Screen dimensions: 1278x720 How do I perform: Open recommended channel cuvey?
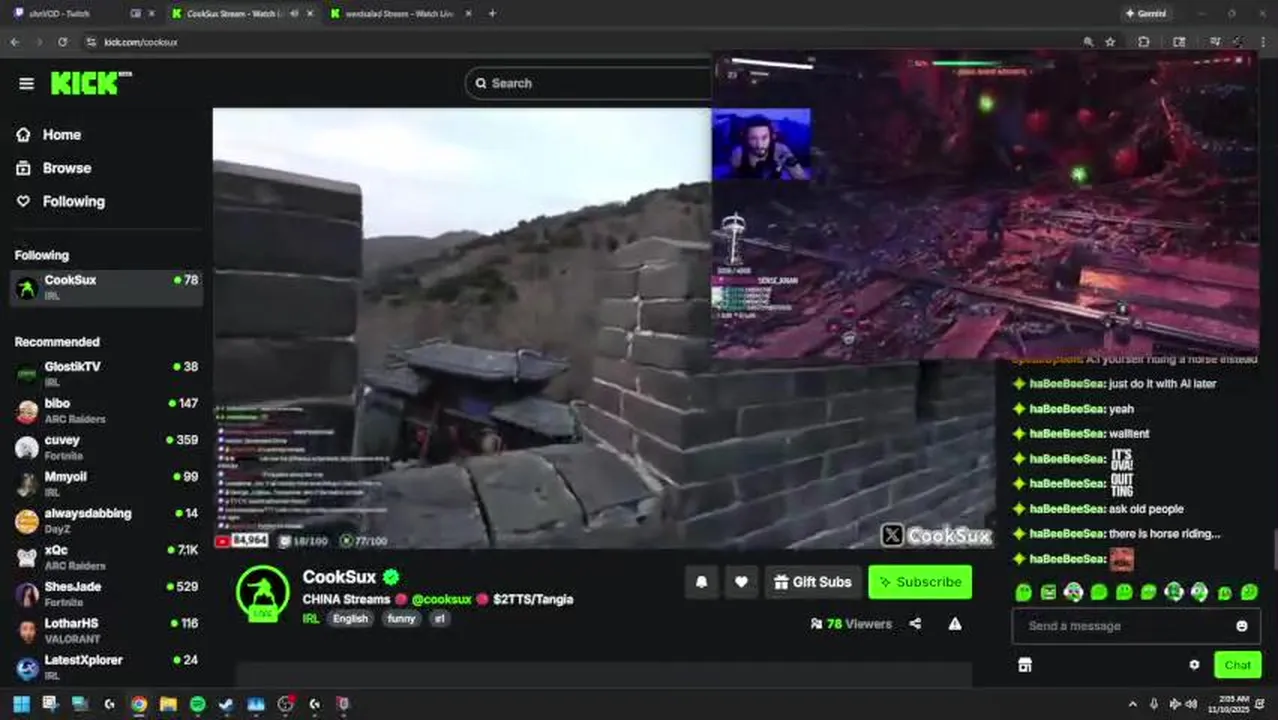107,447
